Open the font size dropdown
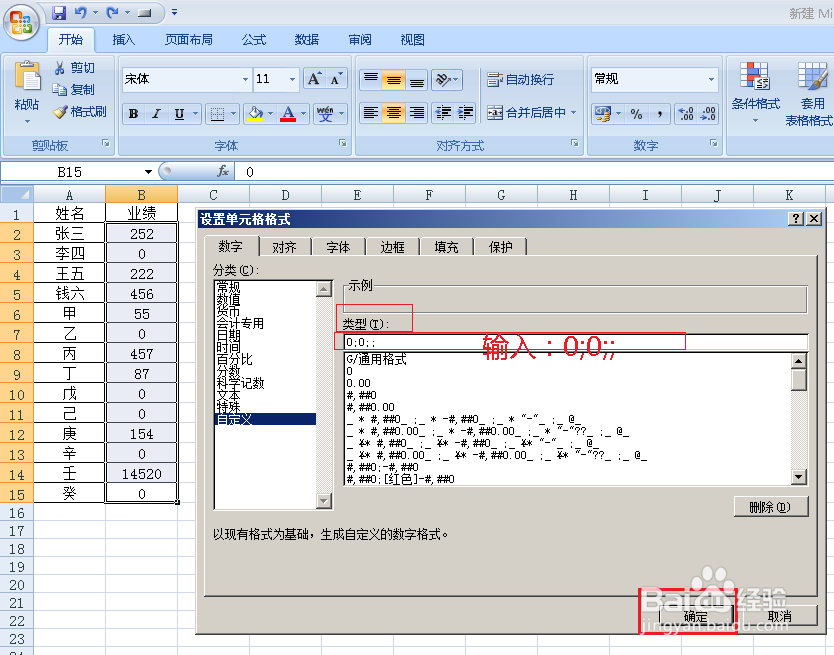834x655 pixels. (292, 79)
